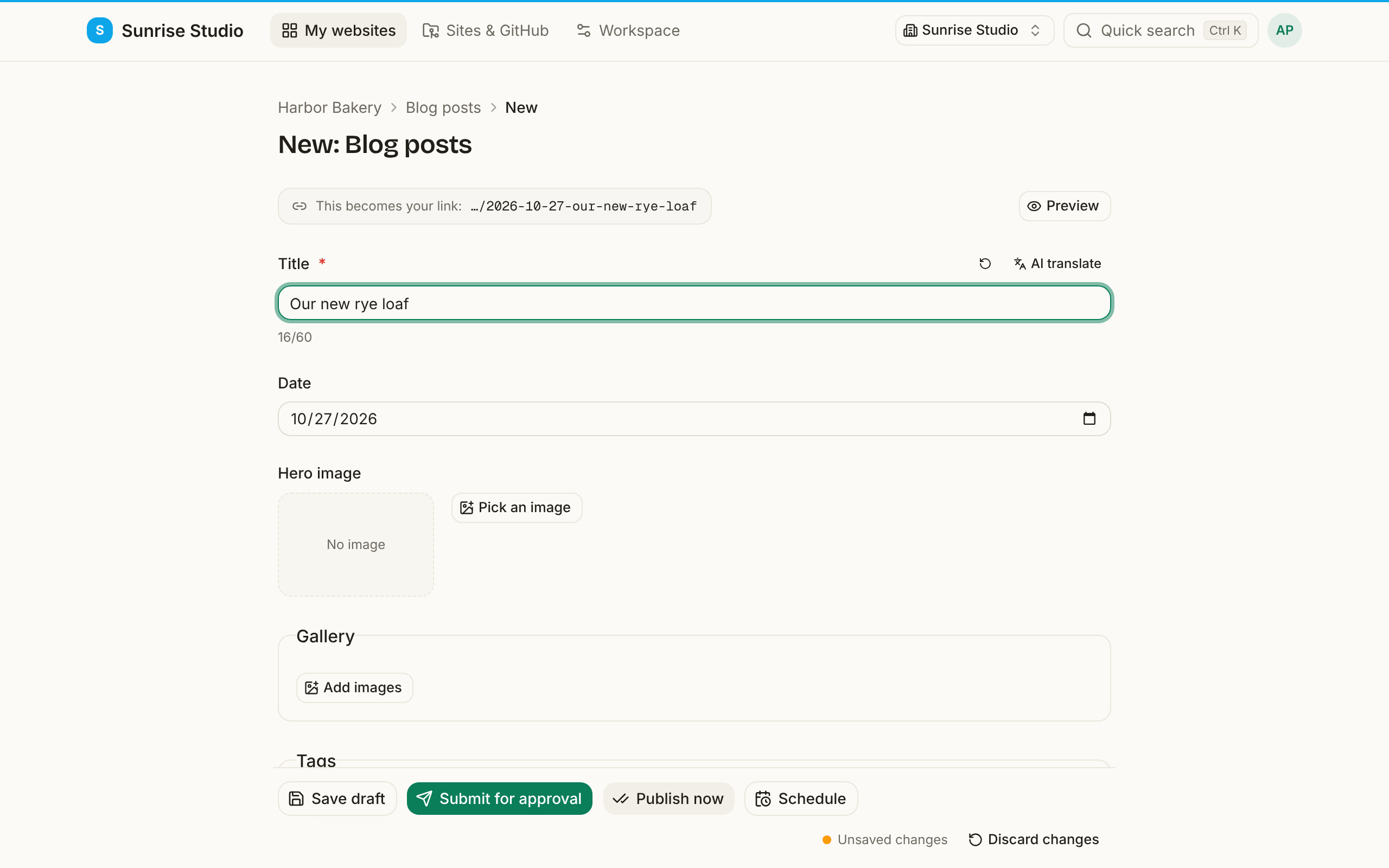1389x868 pixels.
Task: Discard changes to the post
Action: pos(1034,839)
